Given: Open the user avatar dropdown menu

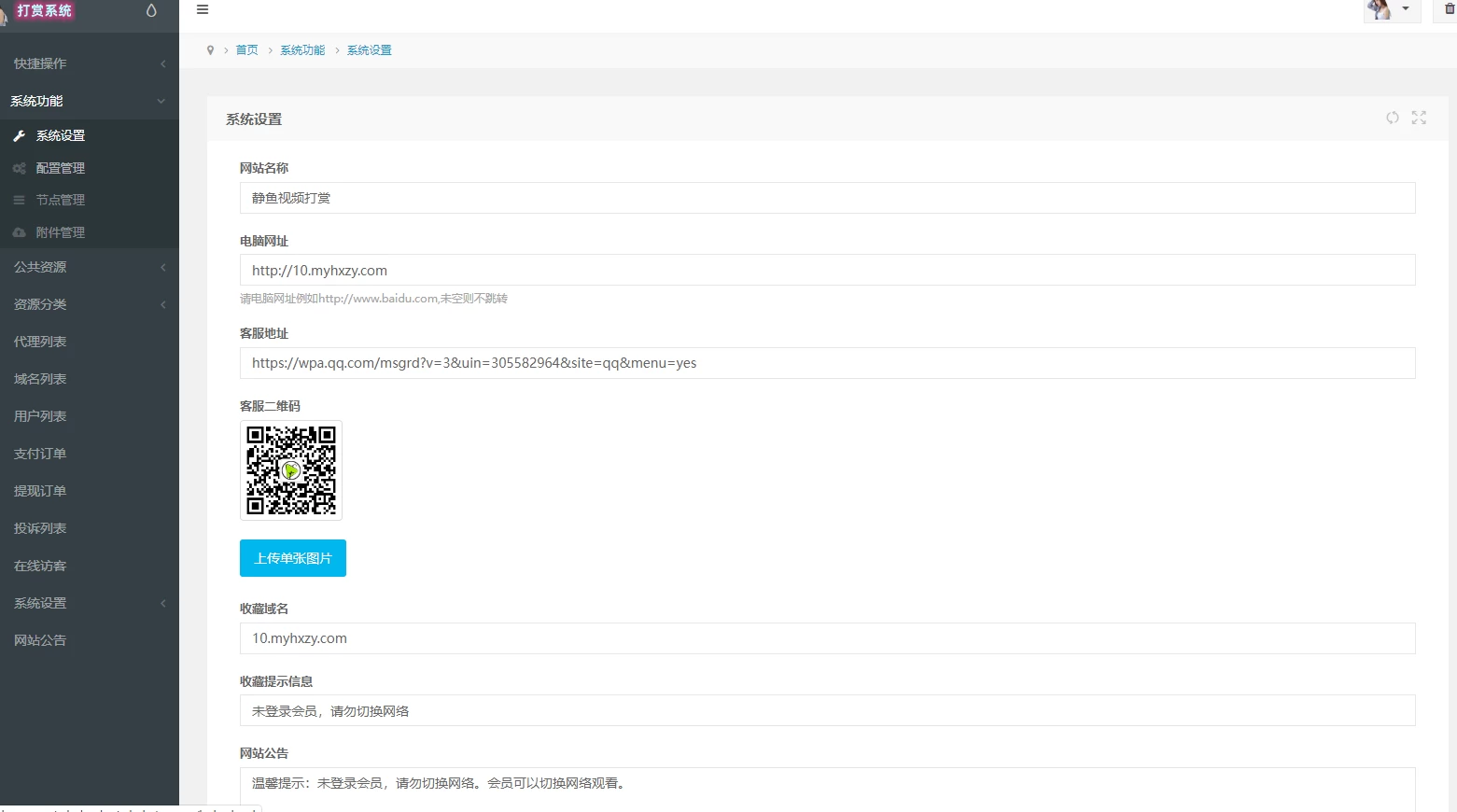Looking at the screenshot, I should click(1391, 10).
